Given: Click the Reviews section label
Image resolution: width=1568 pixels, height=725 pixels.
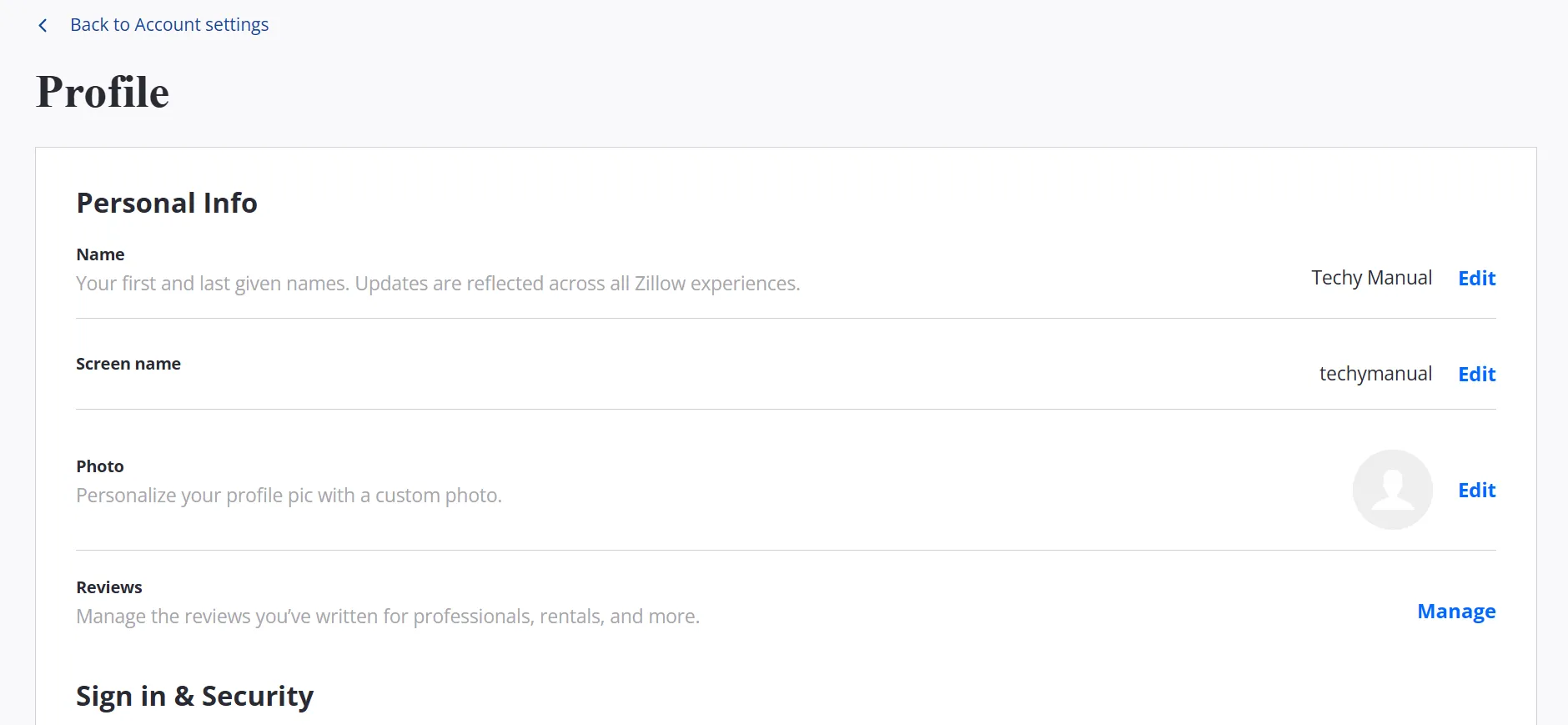Looking at the screenshot, I should [108, 587].
